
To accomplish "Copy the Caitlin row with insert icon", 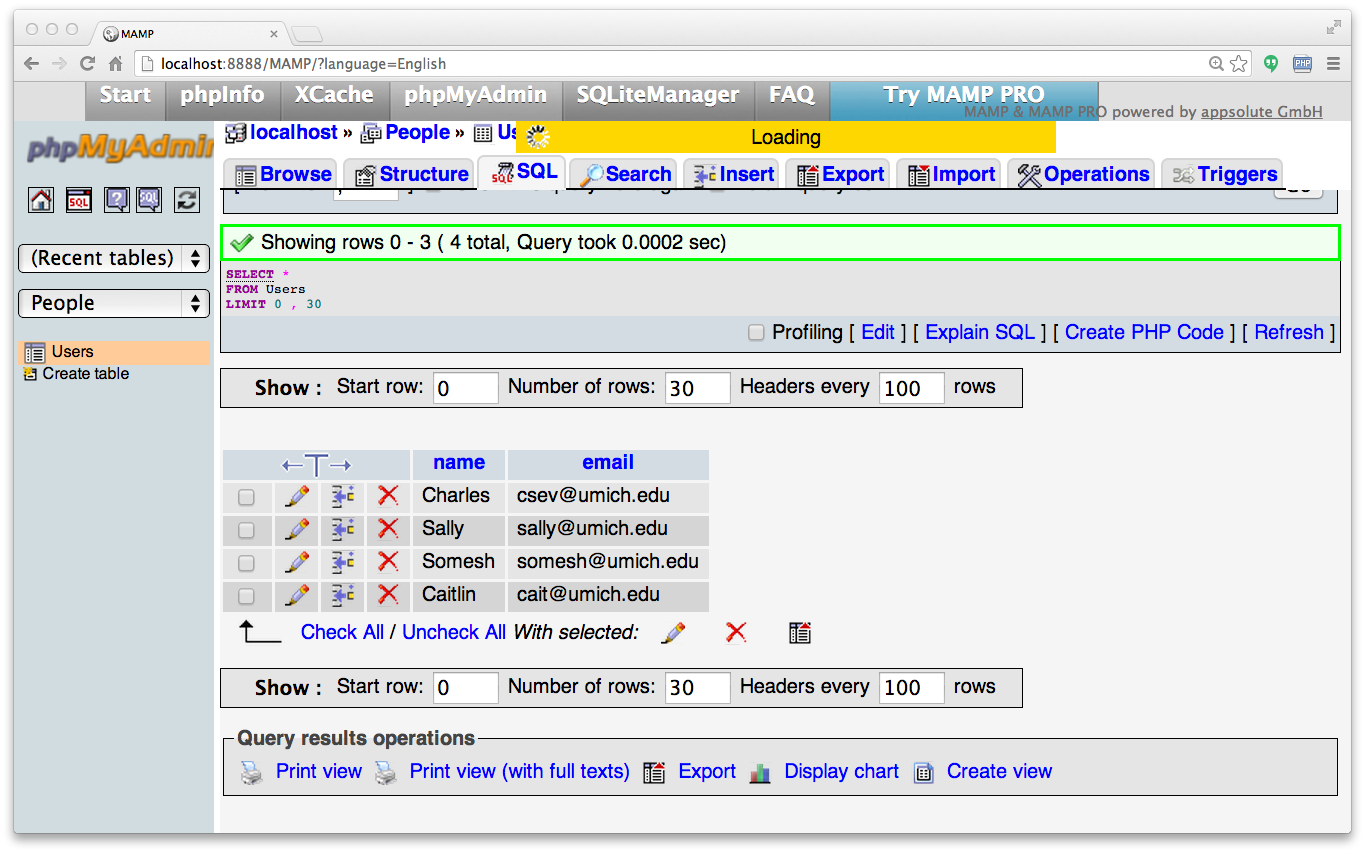I will pyautogui.click(x=343, y=595).
